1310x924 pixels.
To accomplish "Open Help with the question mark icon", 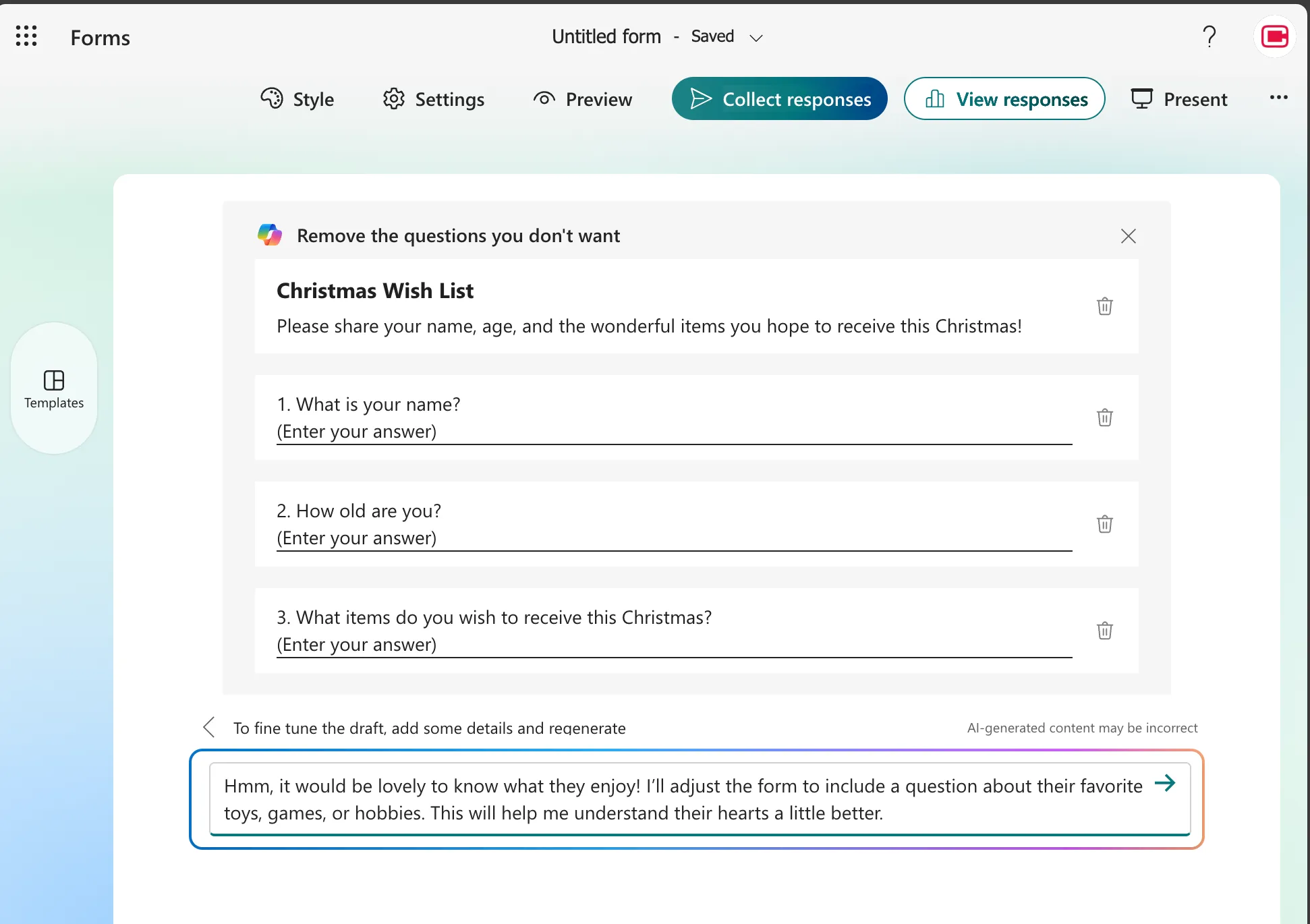I will [x=1209, y=36].
